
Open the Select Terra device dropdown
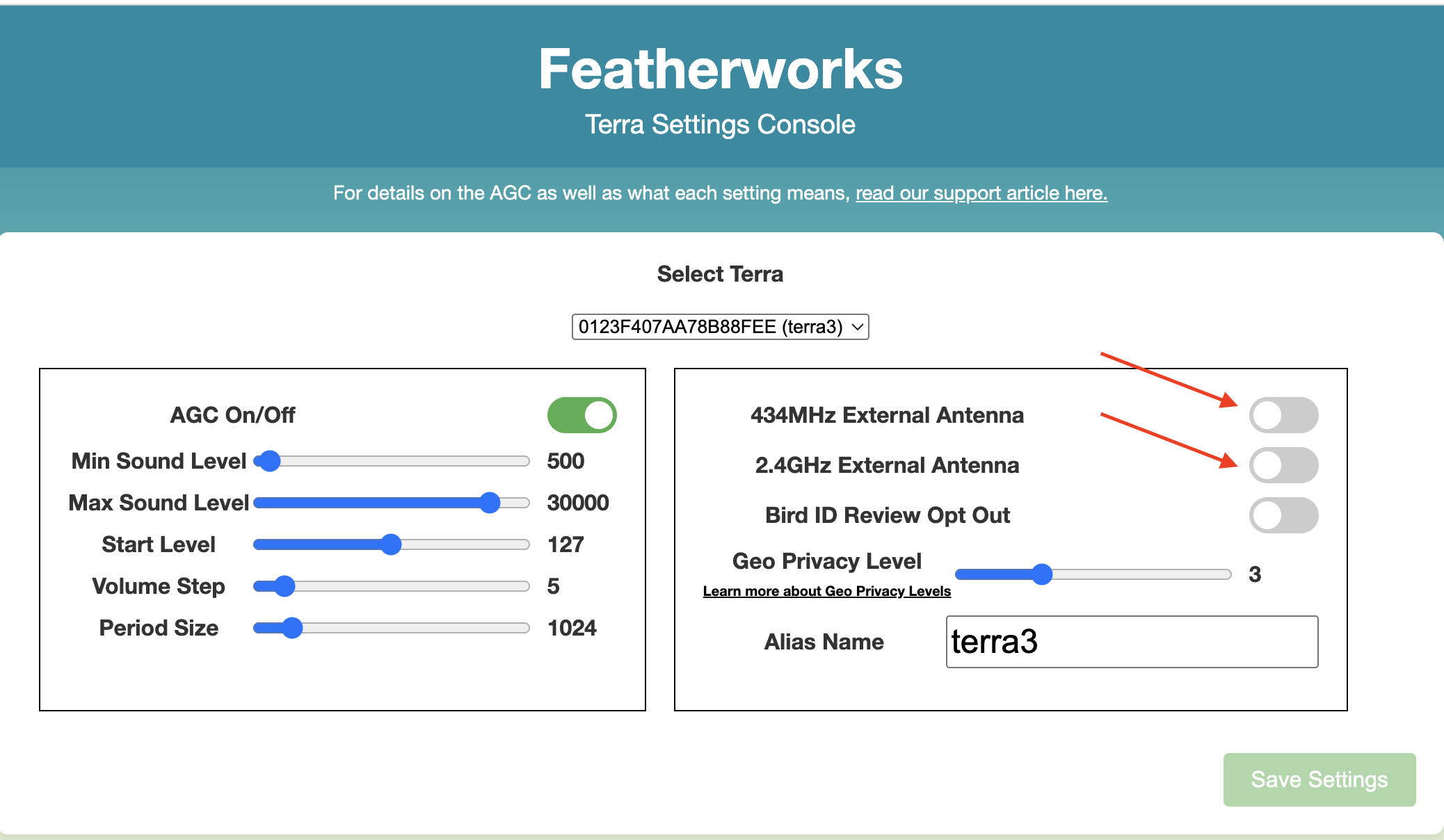point(720,327)
